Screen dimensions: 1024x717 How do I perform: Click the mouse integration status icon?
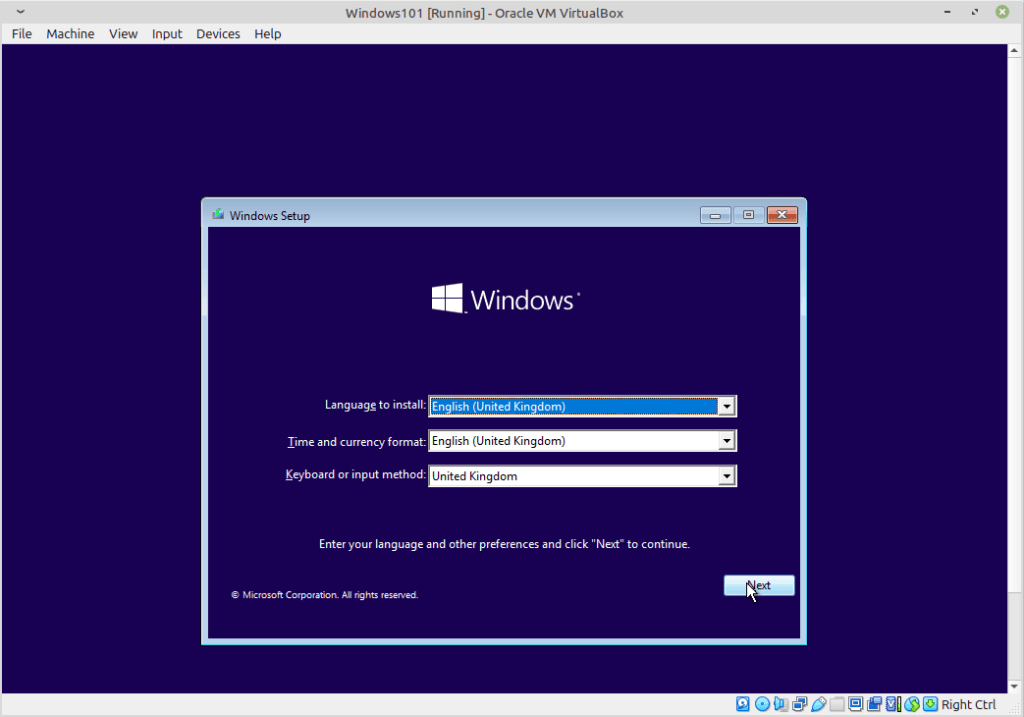pyautogui.click(x=912, y=704)
